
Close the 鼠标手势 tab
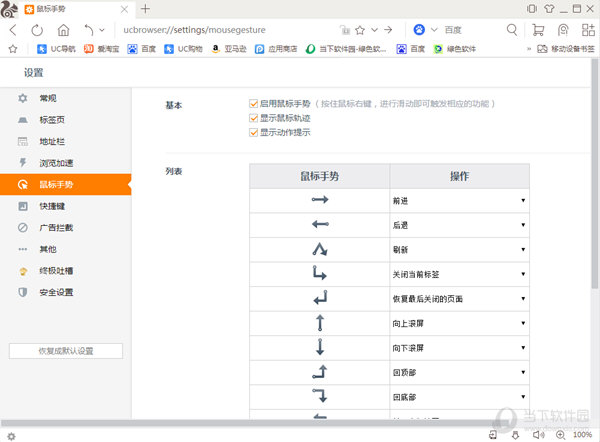[x=124, y=9]
